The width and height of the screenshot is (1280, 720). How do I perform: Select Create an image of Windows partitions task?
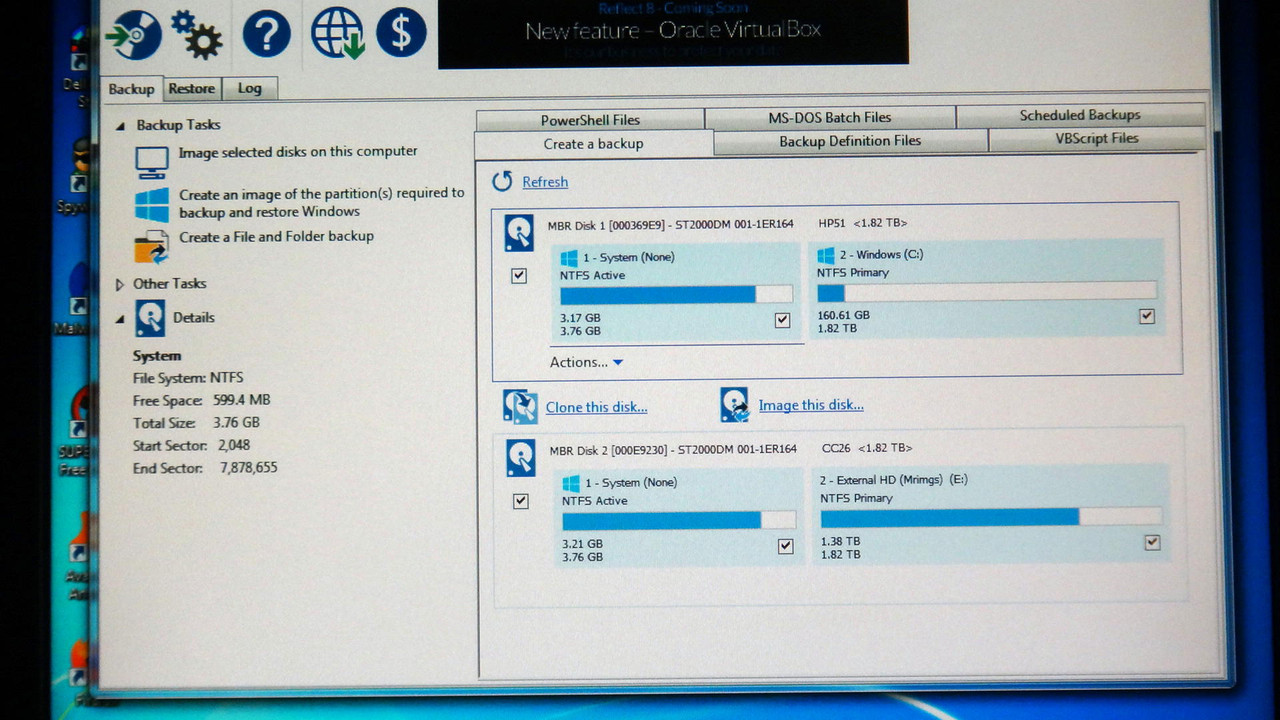coord(322,203)
